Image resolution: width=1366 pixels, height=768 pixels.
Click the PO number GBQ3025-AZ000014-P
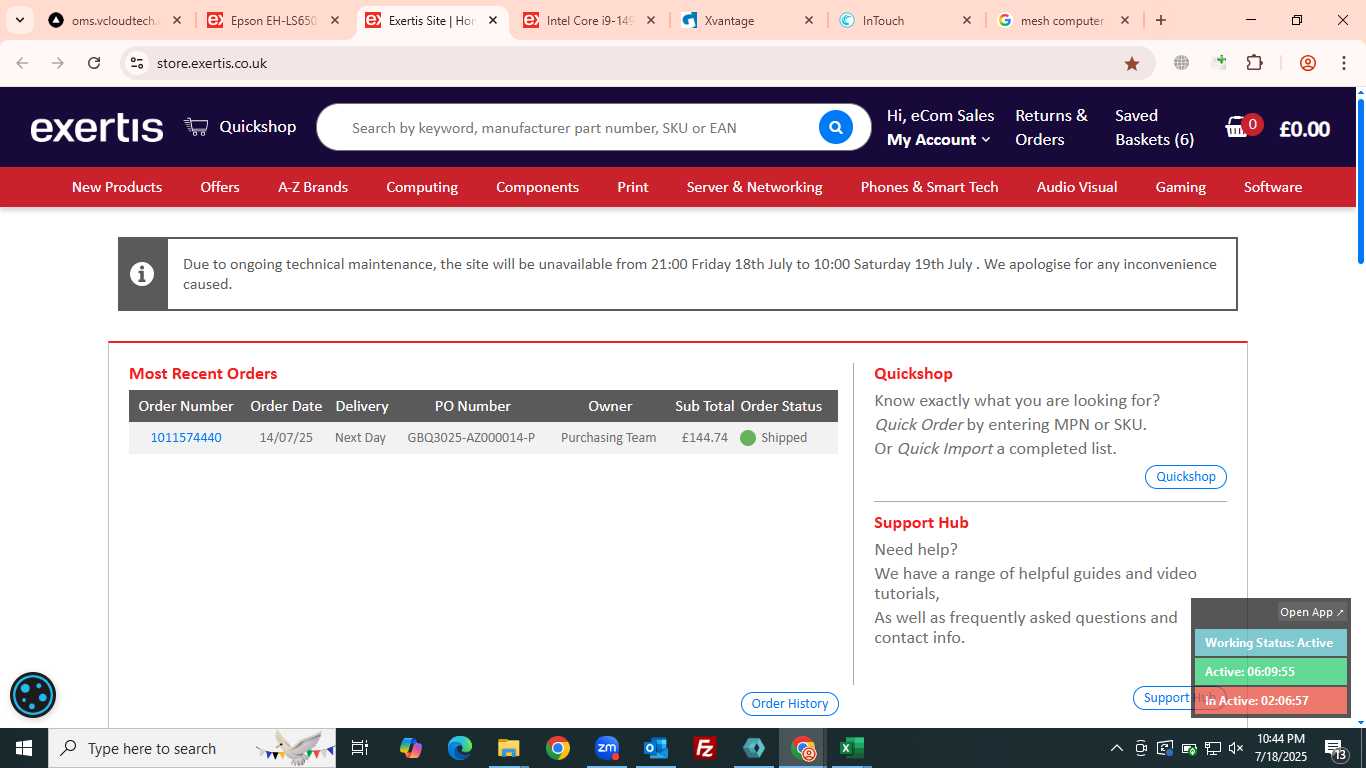pos(471,438)
